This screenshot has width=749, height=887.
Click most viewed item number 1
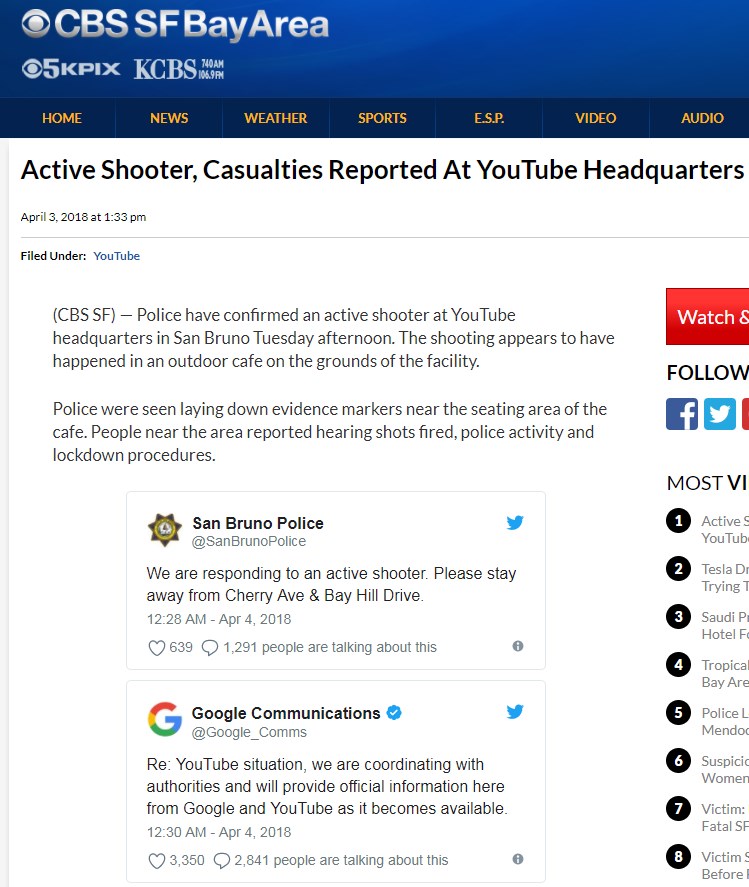pos(679,520)
